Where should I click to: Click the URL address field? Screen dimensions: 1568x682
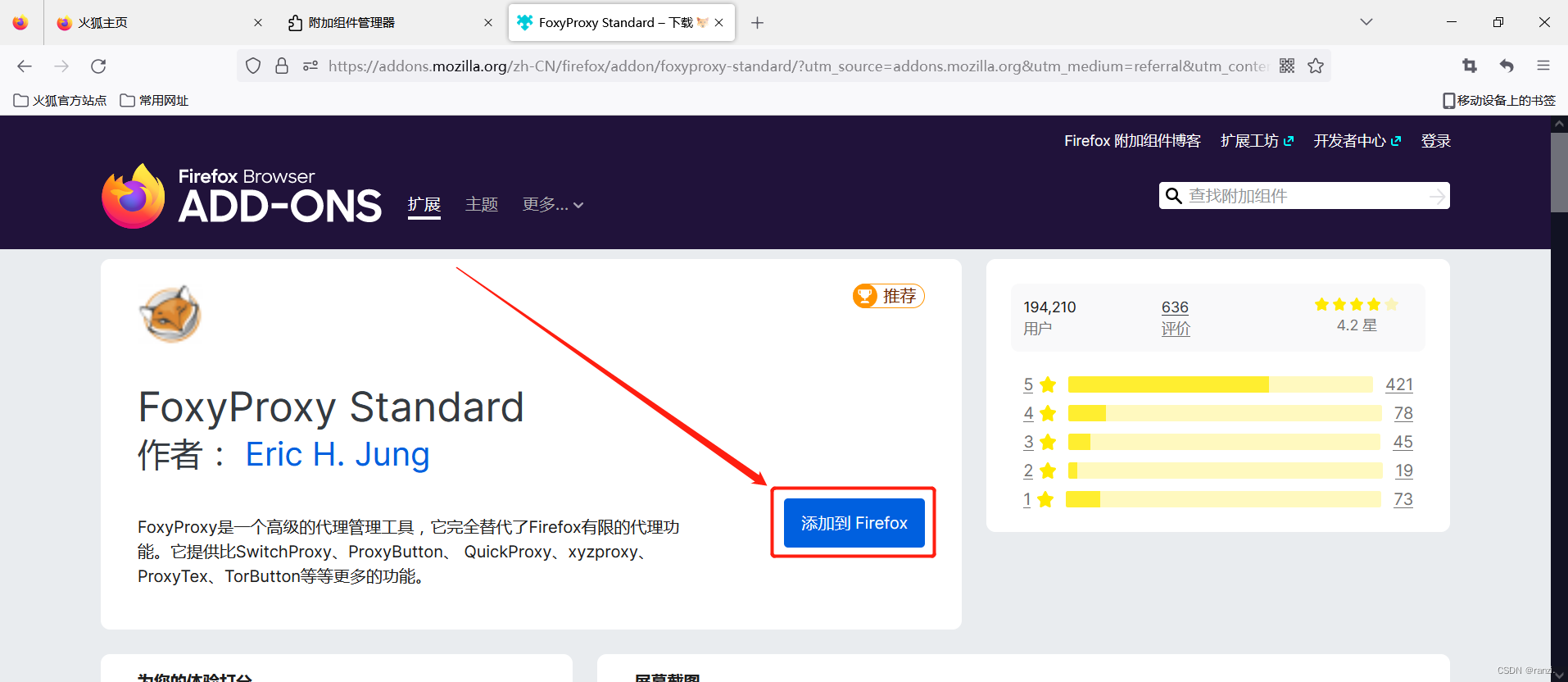[x=799, y=66]
